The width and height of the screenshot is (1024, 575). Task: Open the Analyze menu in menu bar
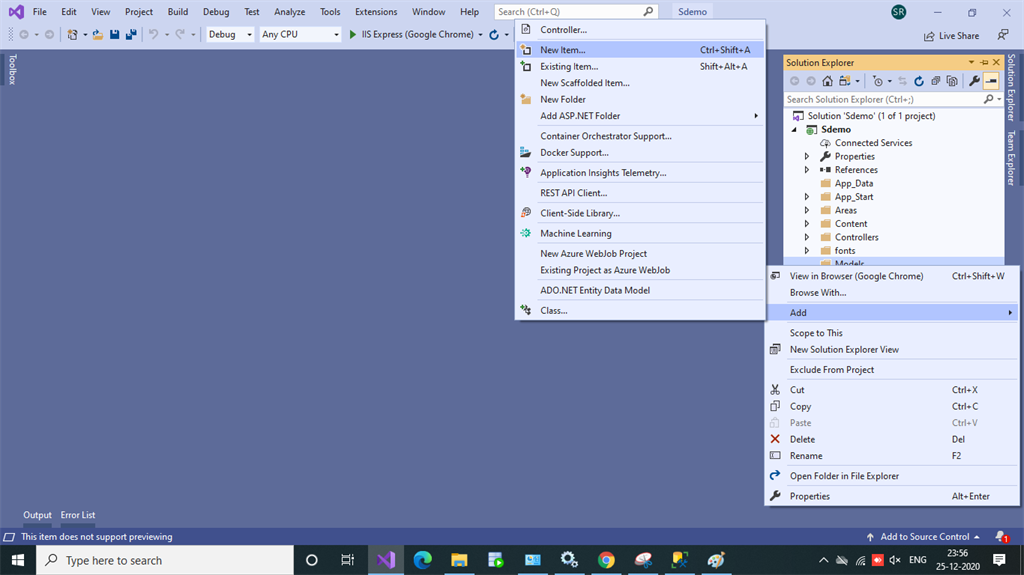[x=289, y=12]
